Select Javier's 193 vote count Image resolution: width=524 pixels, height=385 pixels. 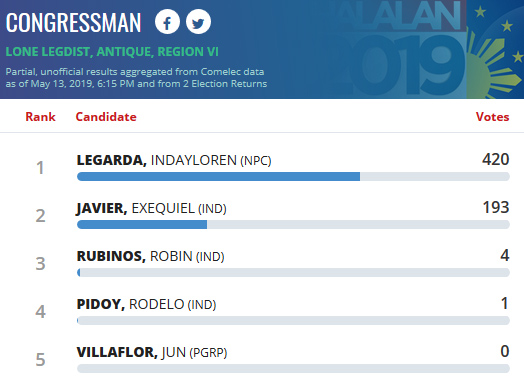pyautogui.click(x=496, y=208)
